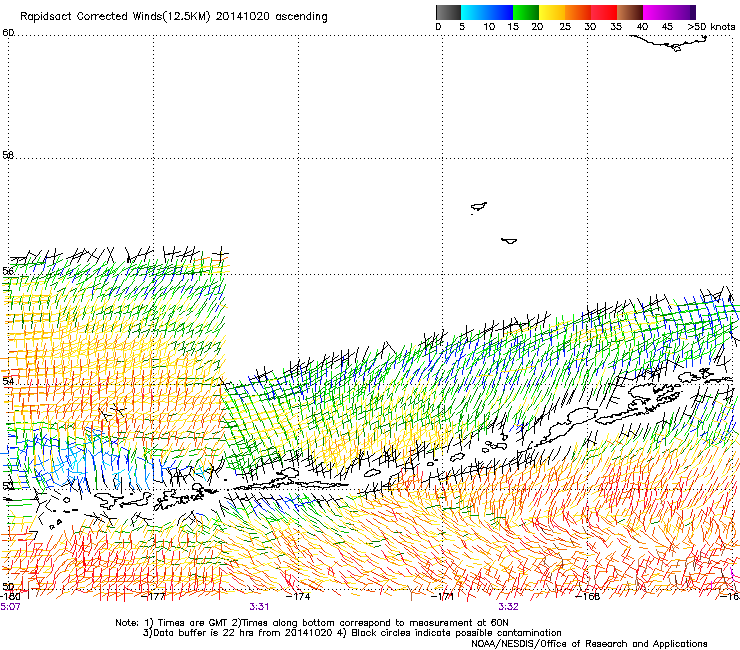Click the '>50 knots' legend label

[x=711, y=27]
